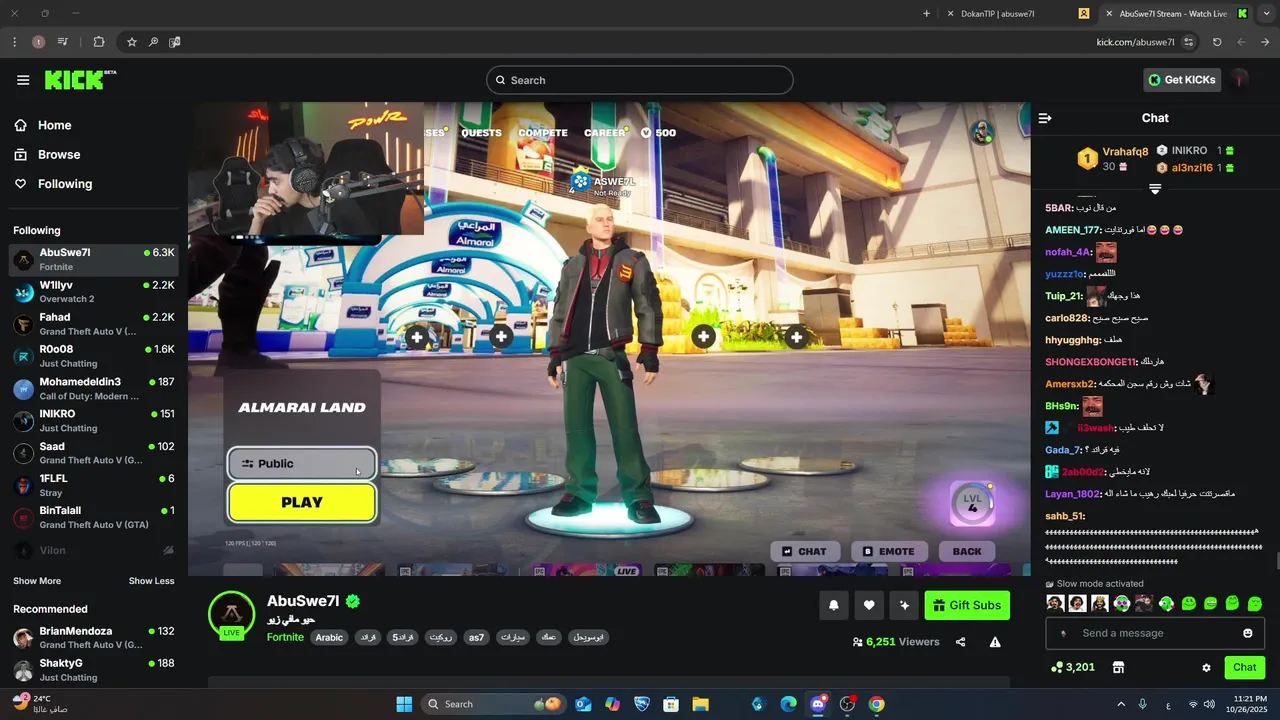The image size is (1280, 720).
Task: Click the as7 stream tag
Action: [x=477, y=637]
